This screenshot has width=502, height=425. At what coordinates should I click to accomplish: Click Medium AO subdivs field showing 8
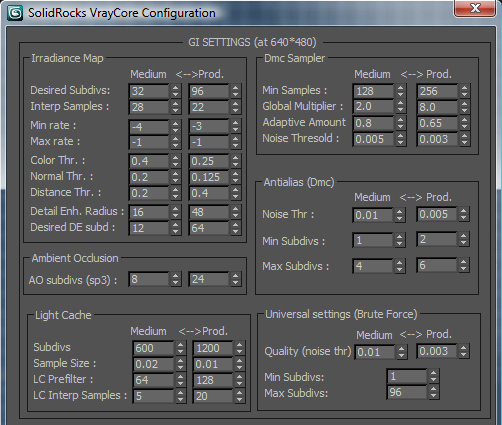(x=149, y=279)
